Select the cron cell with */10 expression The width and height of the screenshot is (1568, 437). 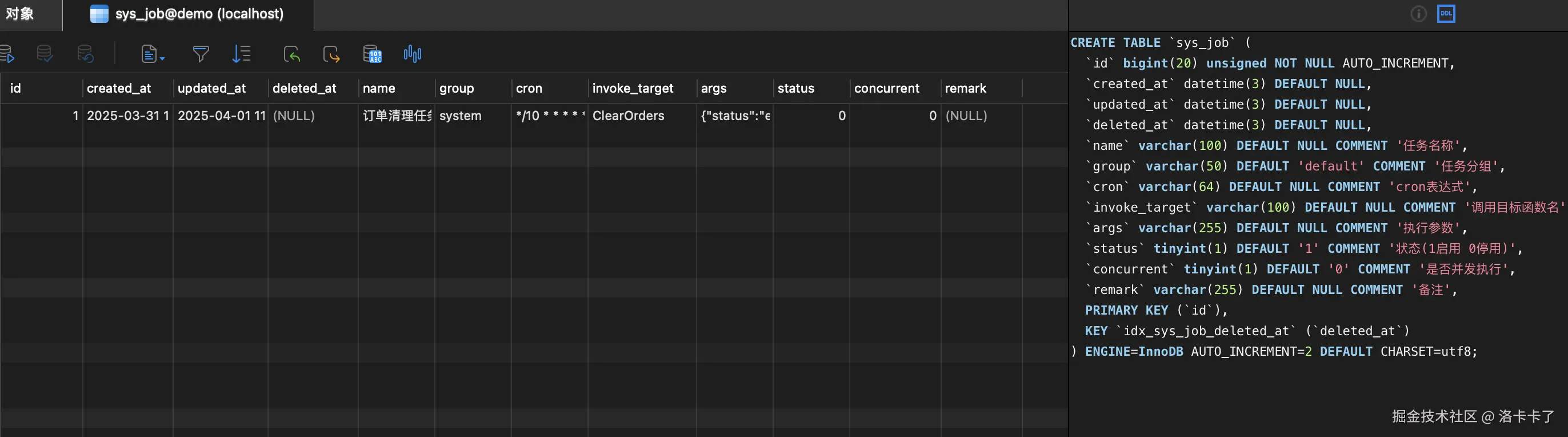(550, 116)
